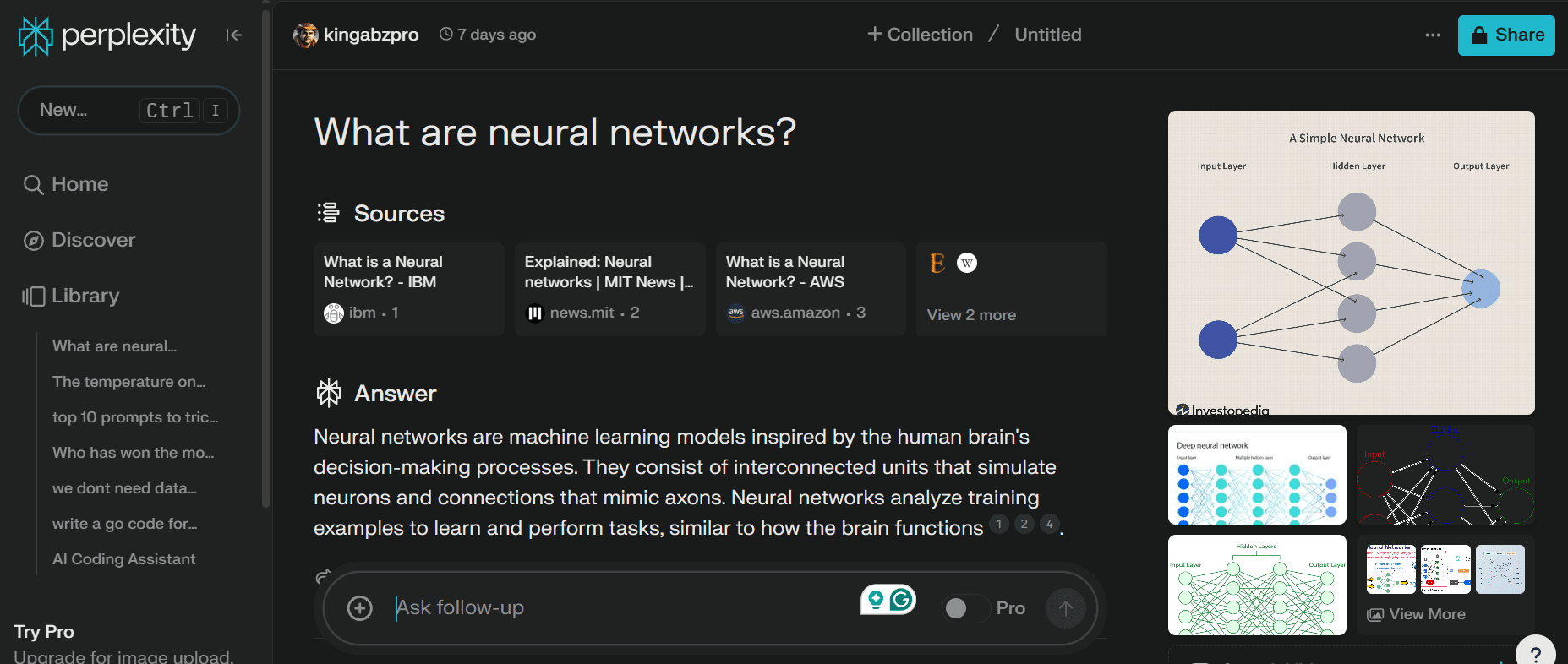Click the rewrite arrow icon below answer
1568x664 pixels.
click(x=322, y=576)
